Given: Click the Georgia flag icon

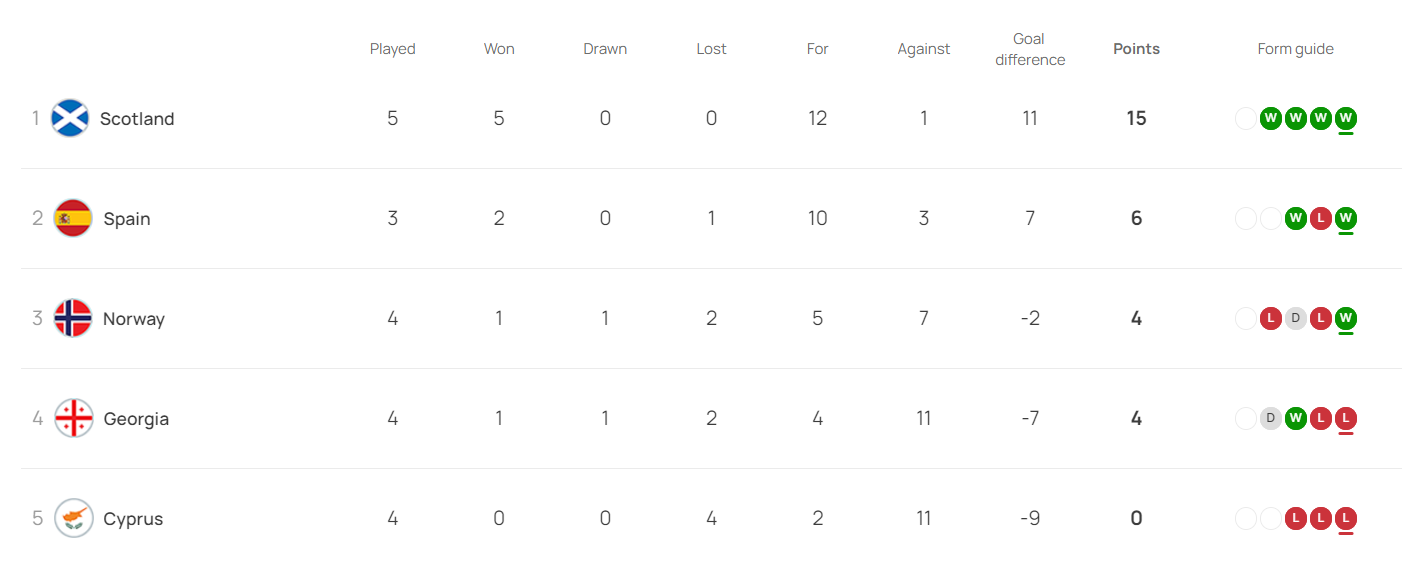Looking at the screenshot, I should (73, 418).
